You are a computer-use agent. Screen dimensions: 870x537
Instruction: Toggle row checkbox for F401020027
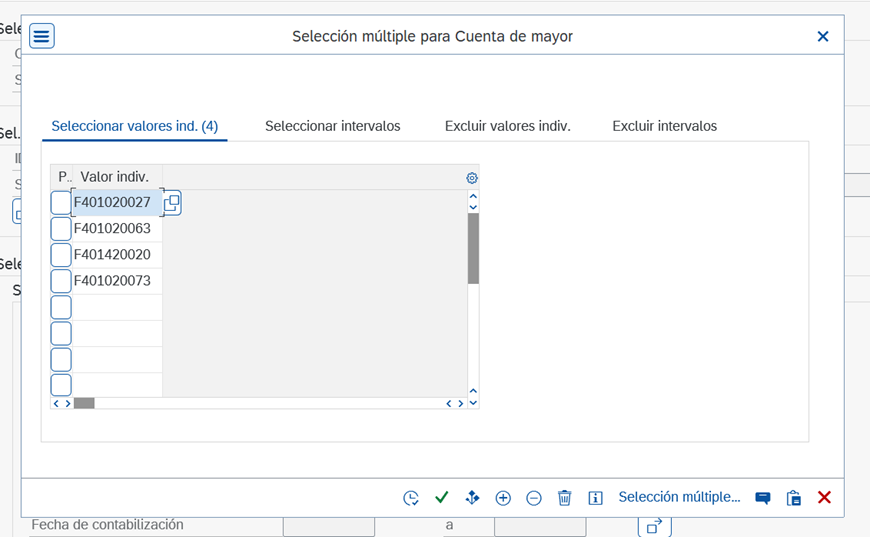[x=61, y=203]
